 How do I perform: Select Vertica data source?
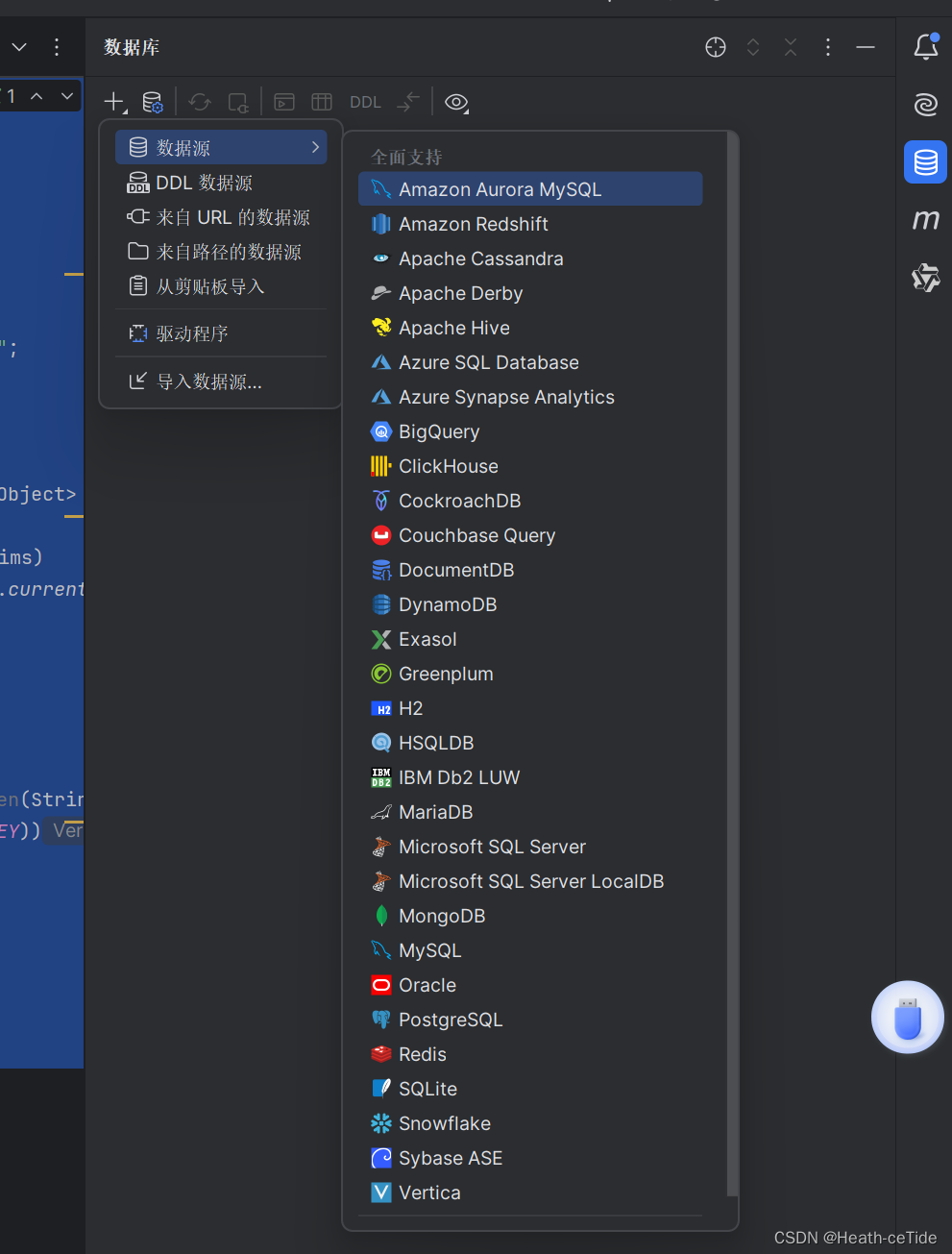tap(530, 1193)
